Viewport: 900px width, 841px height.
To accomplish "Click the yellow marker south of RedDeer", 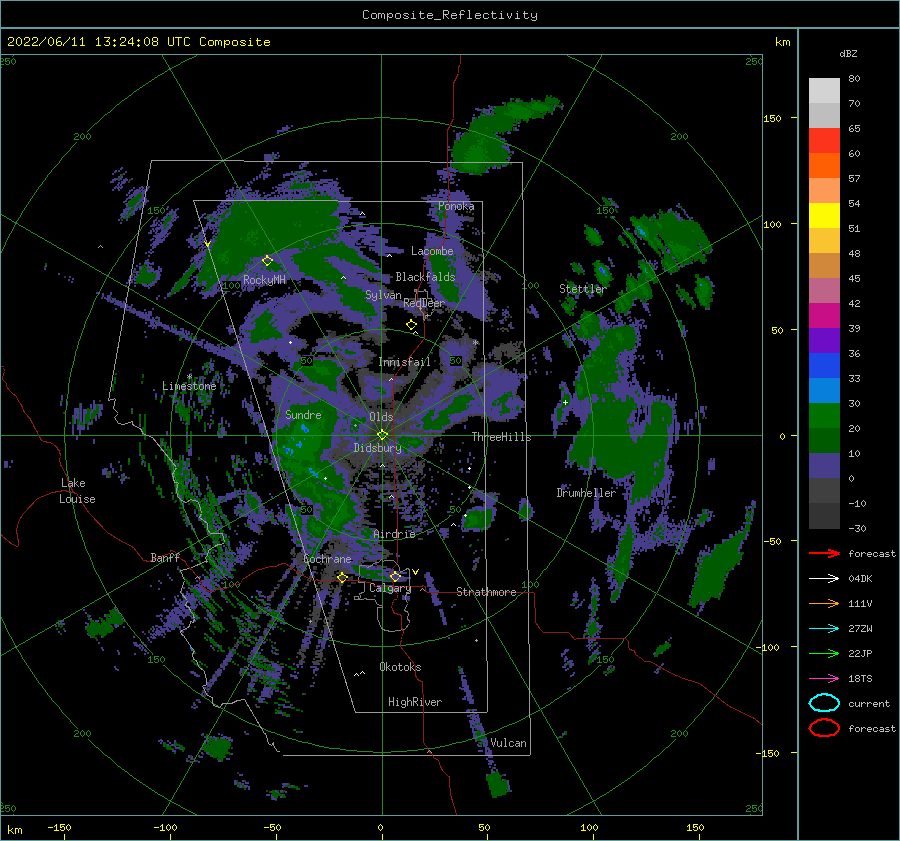I will coord(412,325).
